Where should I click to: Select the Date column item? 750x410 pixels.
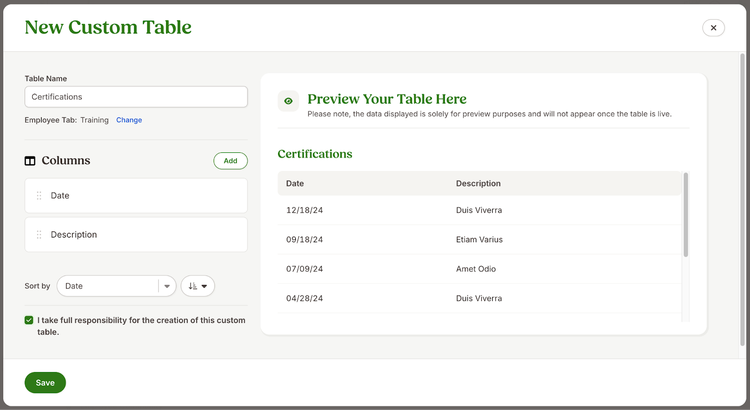[x=136, y=196]
